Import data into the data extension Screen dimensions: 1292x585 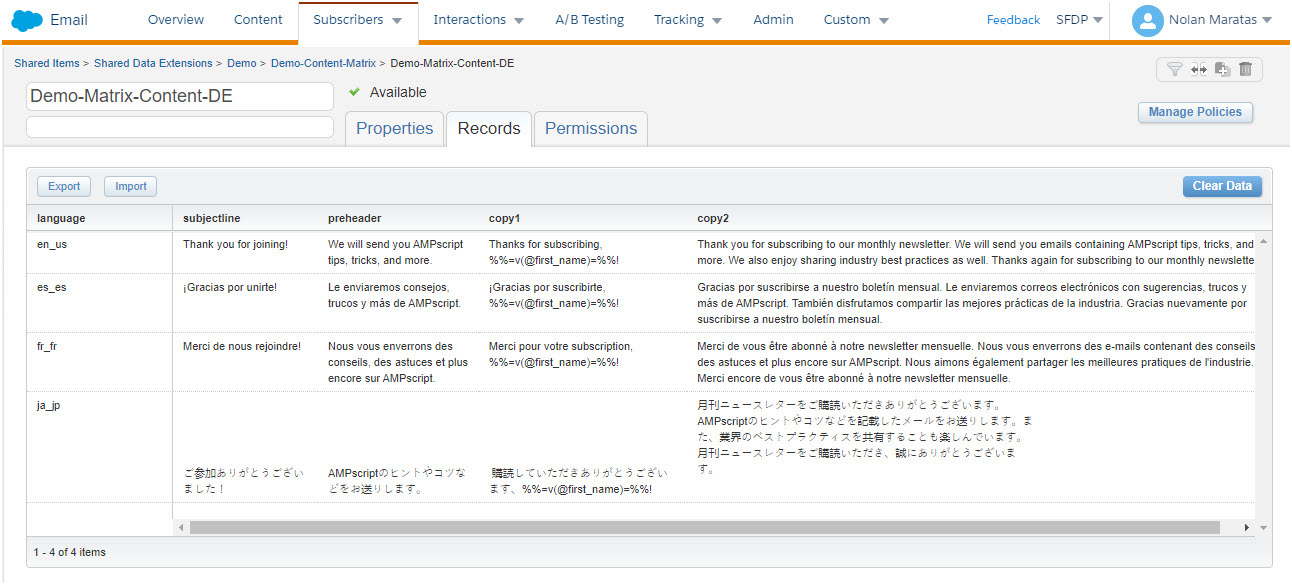click(x=130, y=186)
